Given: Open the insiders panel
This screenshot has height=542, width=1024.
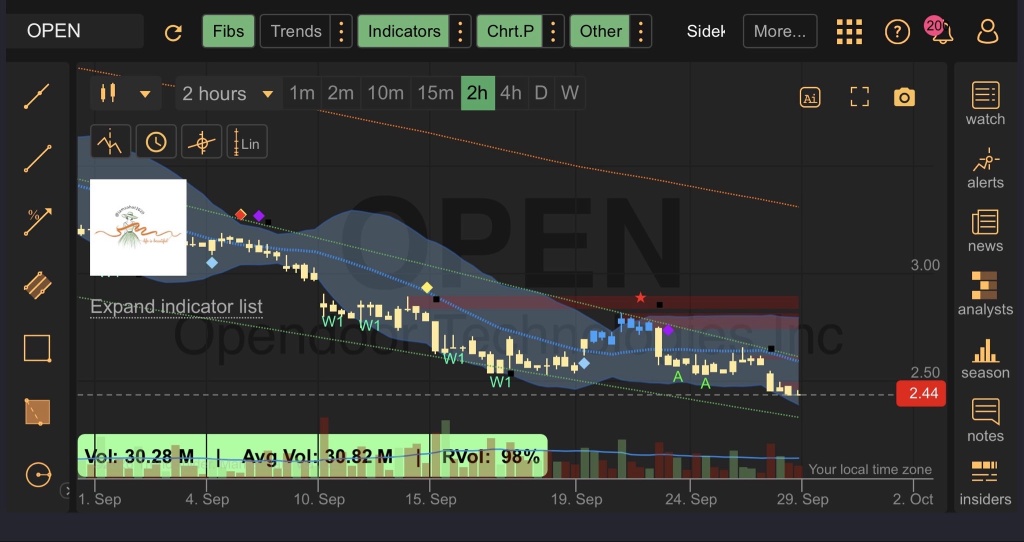Looking at the screenshot, I should (x=985, y=485).
